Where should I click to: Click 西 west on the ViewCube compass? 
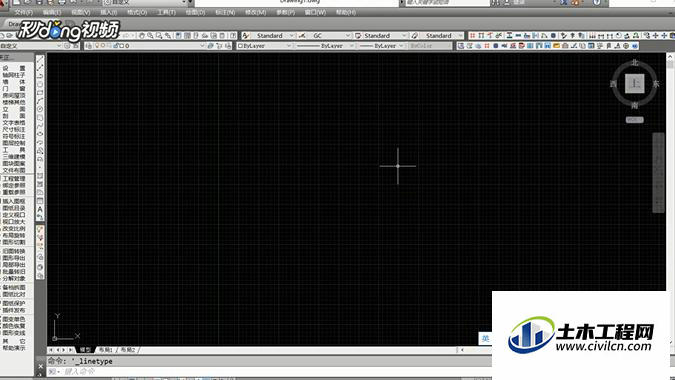pyautogui.click(x=613, y=84)
